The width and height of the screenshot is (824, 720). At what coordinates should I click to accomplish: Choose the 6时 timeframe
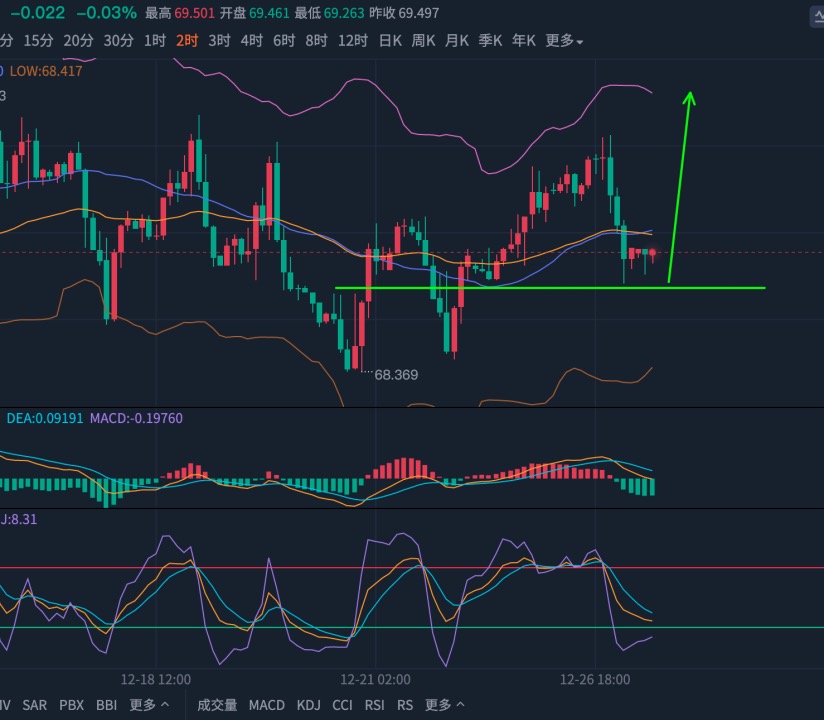pyautogui.click(x=284, y=40)
